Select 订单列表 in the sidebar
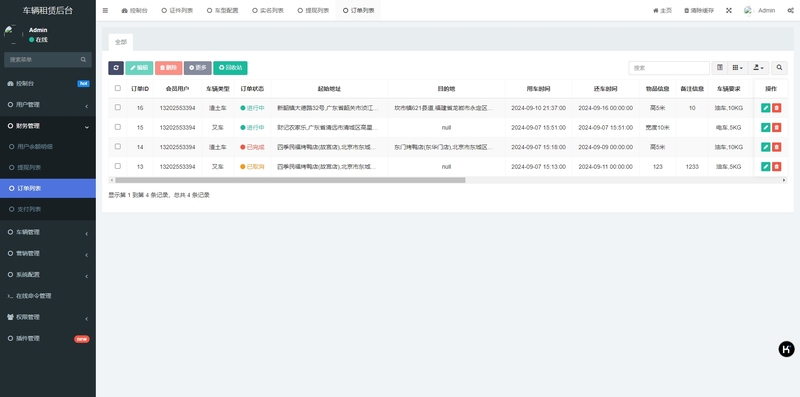Viewport: 800px width, 397px height. [x=48, y=188]
